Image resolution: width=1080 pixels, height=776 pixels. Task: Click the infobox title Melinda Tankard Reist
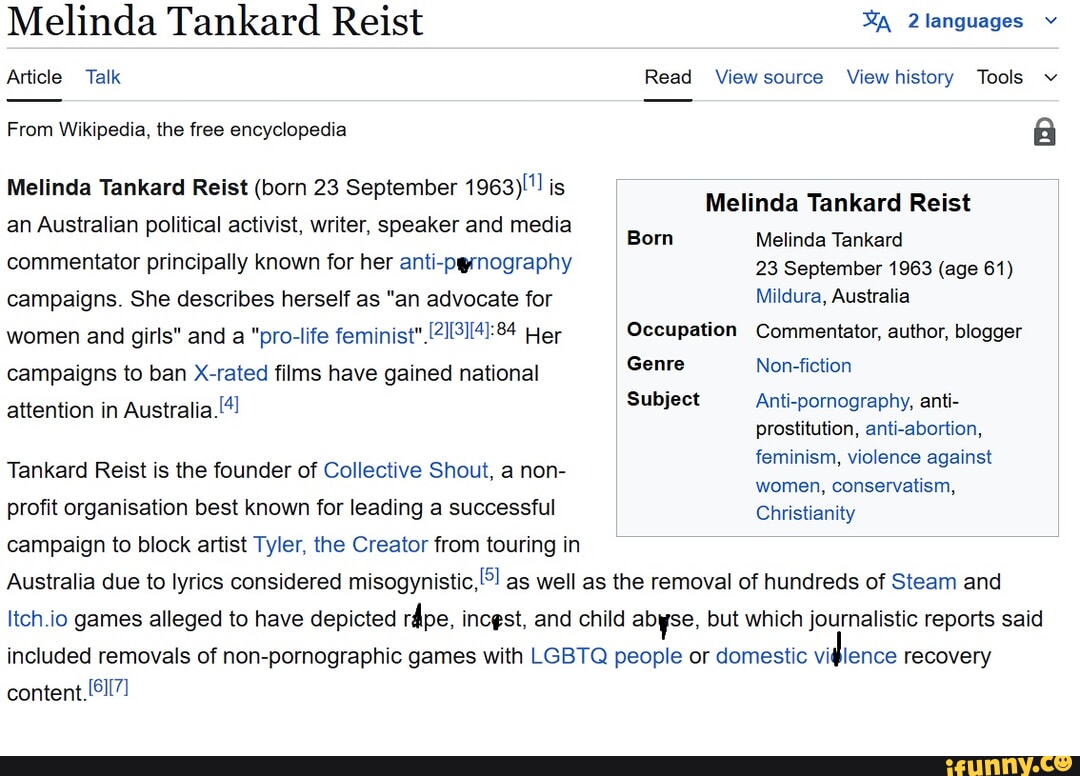pyautogui.click(x=838, y=203)
